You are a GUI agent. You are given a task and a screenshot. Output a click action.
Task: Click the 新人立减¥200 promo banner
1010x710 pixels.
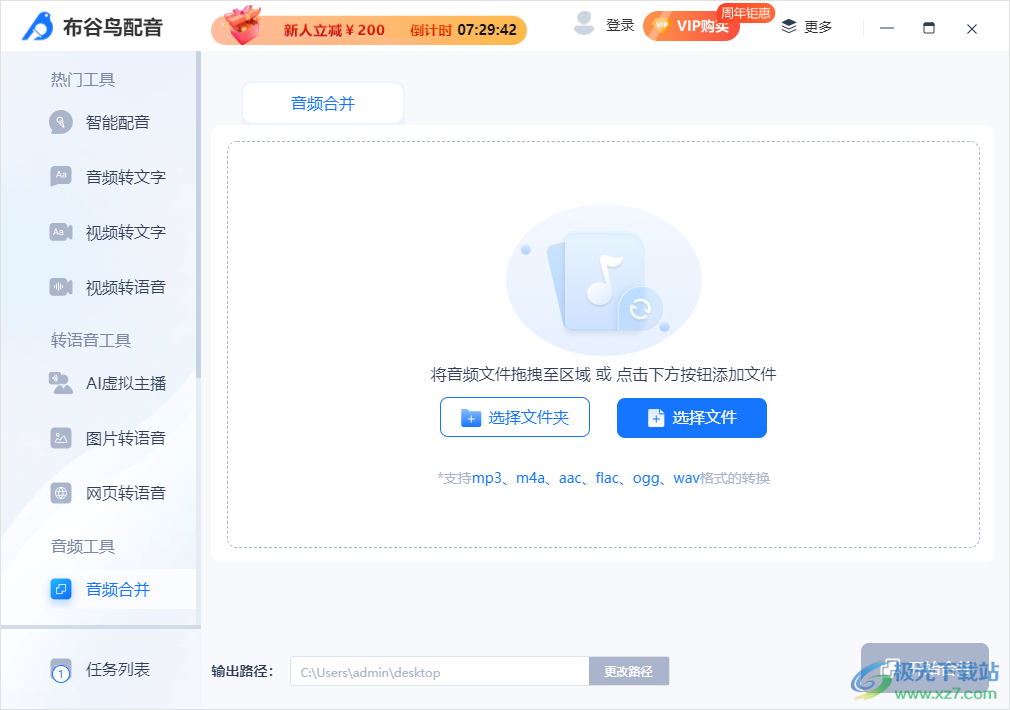(368, 29)
